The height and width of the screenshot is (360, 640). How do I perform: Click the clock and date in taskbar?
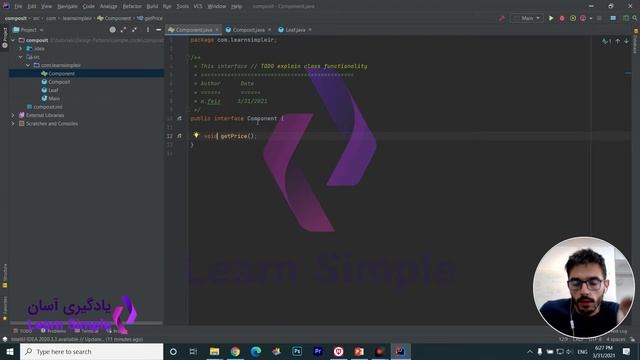click(x=604, y=351)
